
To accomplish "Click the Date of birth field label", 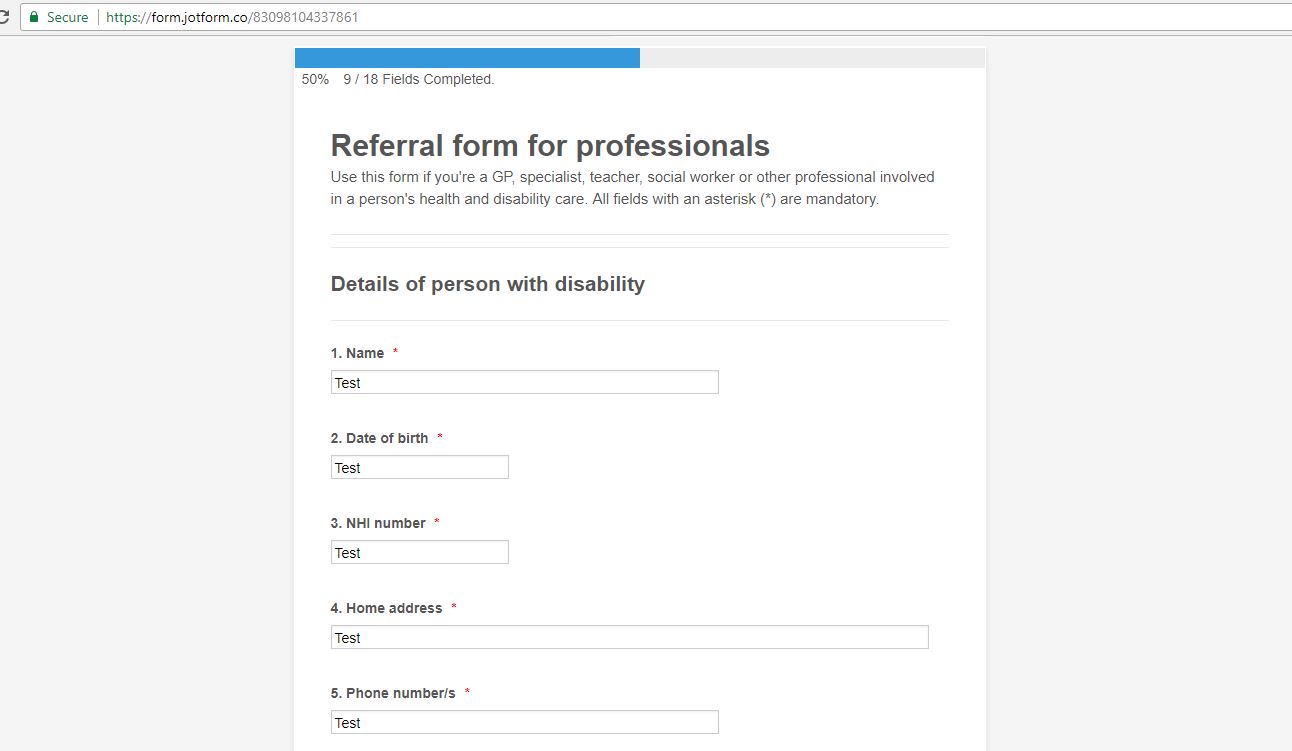I will [381, 438].
